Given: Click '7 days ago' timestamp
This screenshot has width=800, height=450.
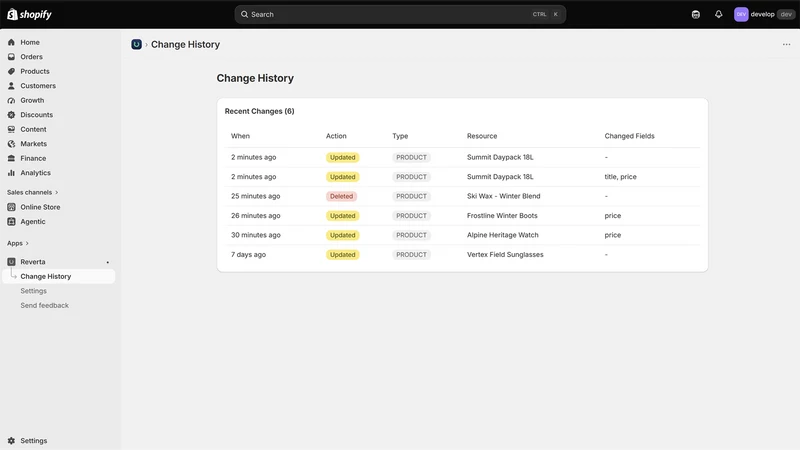Looking at the screenshot, I should 248,255.
